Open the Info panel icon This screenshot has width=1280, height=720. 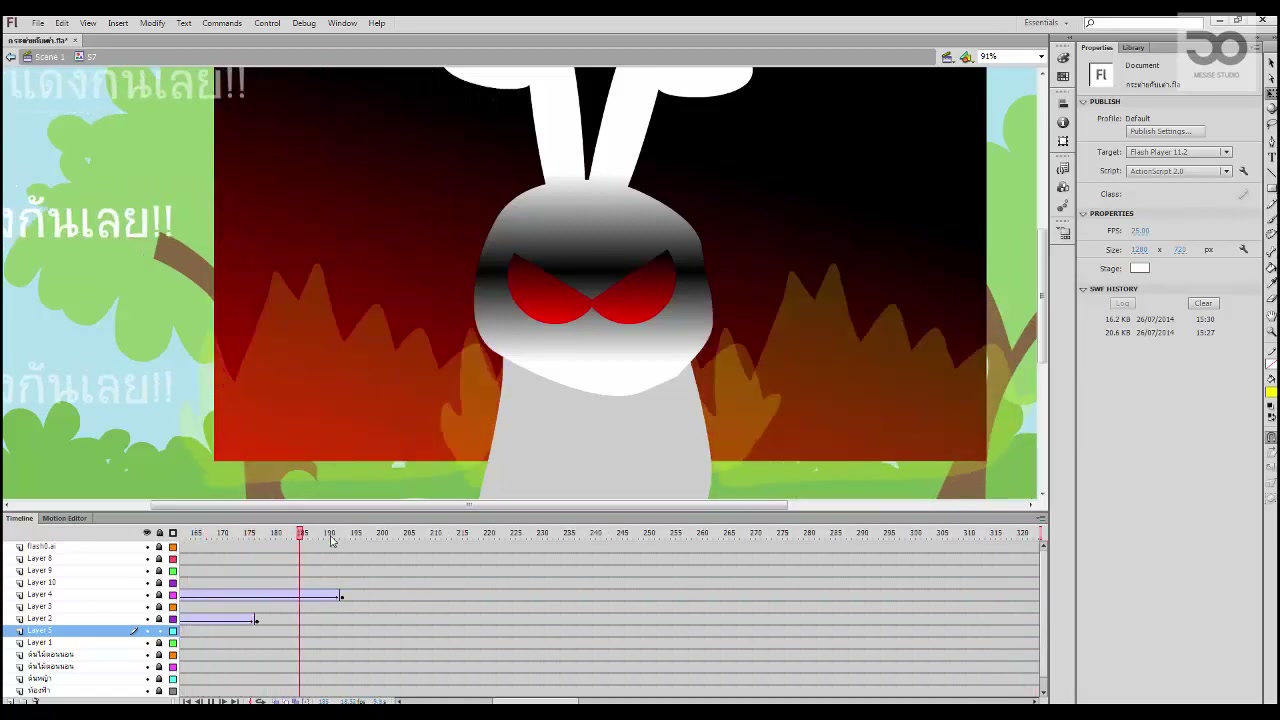[1063, 122]
